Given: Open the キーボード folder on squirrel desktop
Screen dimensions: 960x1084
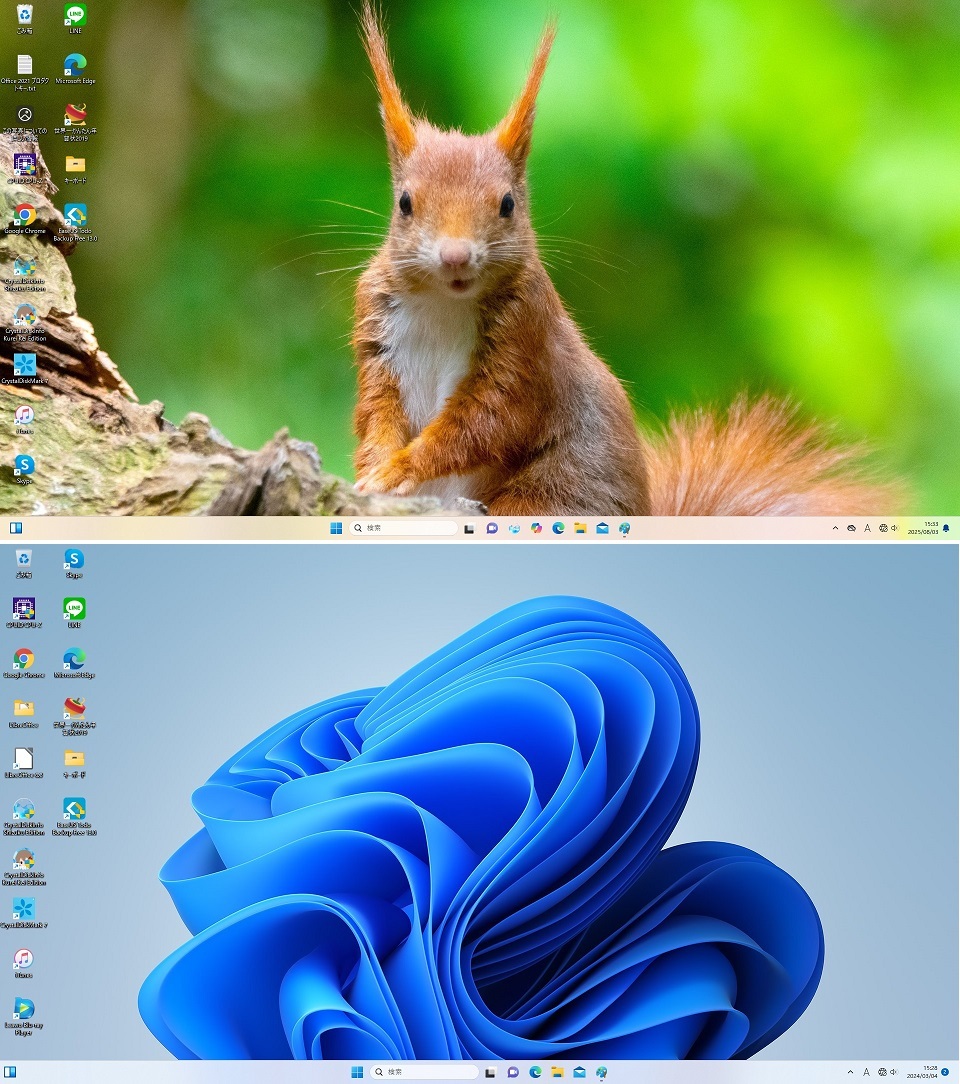Looking at the screenshot, I should 75,169.
